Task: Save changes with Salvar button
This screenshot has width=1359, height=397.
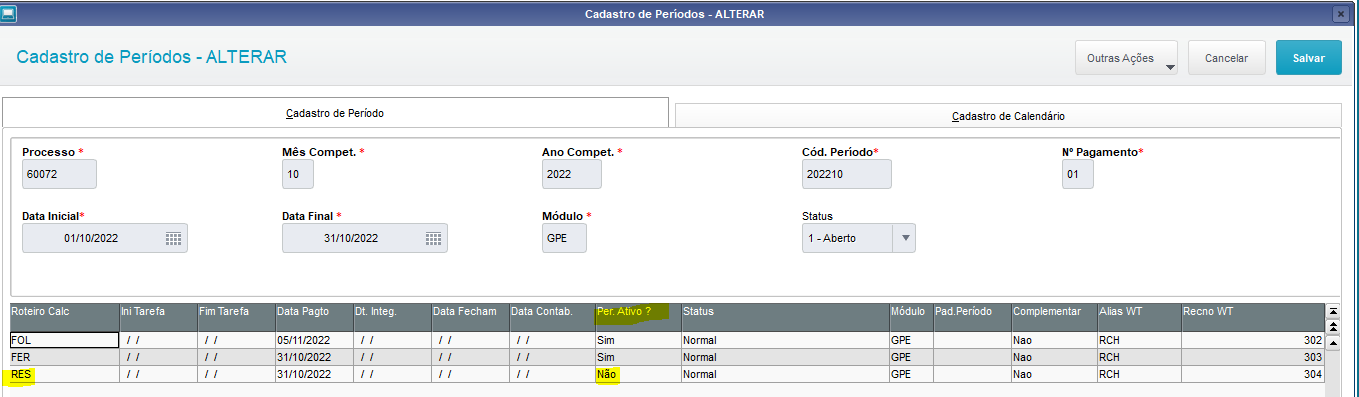Action: click(x=1308, y=58)
